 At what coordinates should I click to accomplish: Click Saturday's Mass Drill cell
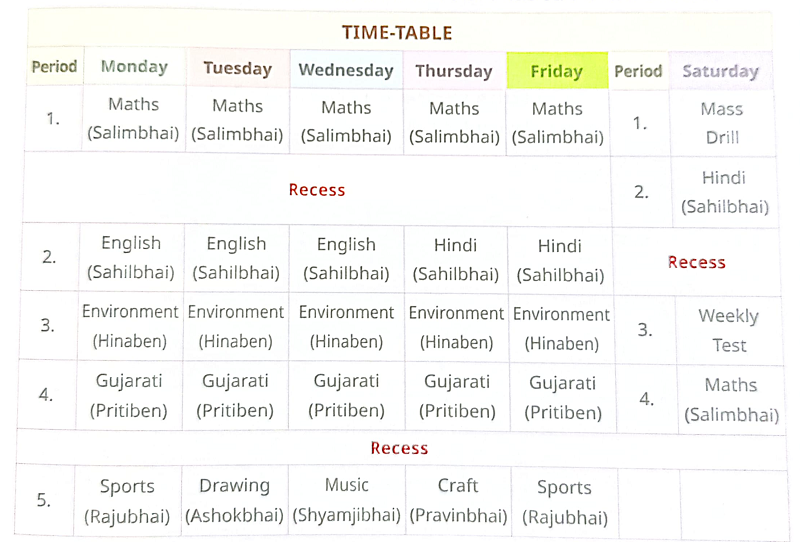click(722, 123)
